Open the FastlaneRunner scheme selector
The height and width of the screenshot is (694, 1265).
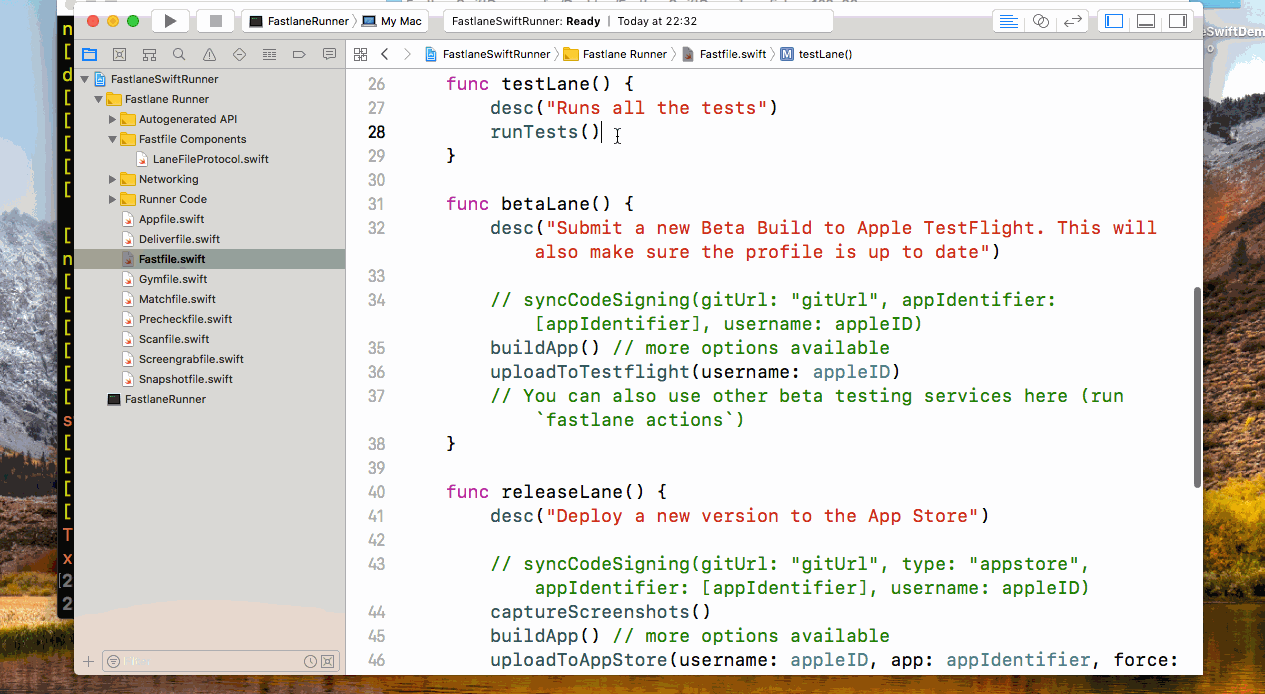tap(298, 21)
